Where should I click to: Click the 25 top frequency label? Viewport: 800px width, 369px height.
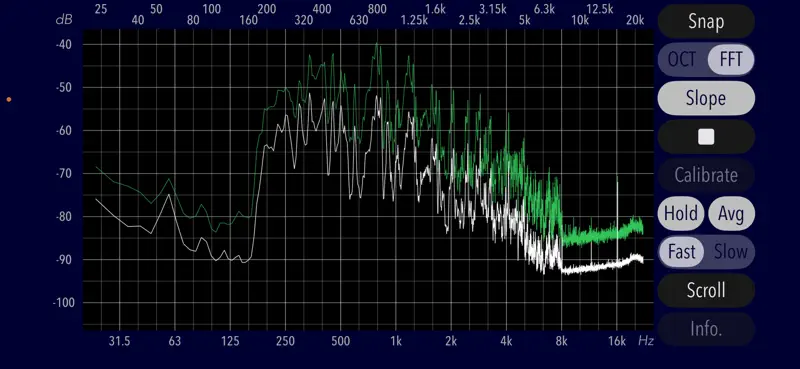tap(101, 9)
